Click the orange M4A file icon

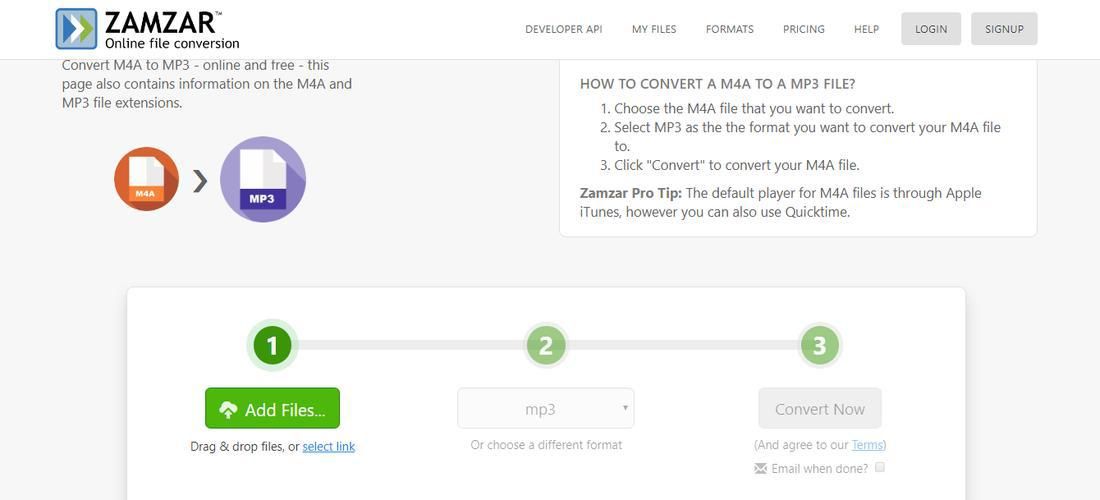pos(146,179)
